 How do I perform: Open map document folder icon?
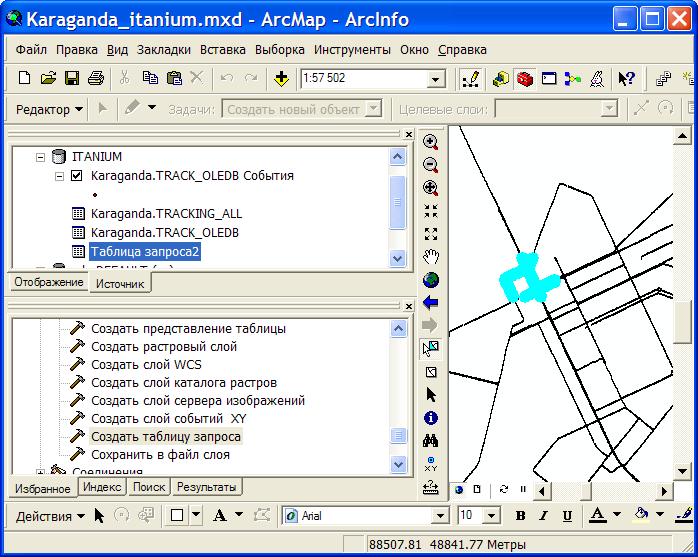point(48,79)
